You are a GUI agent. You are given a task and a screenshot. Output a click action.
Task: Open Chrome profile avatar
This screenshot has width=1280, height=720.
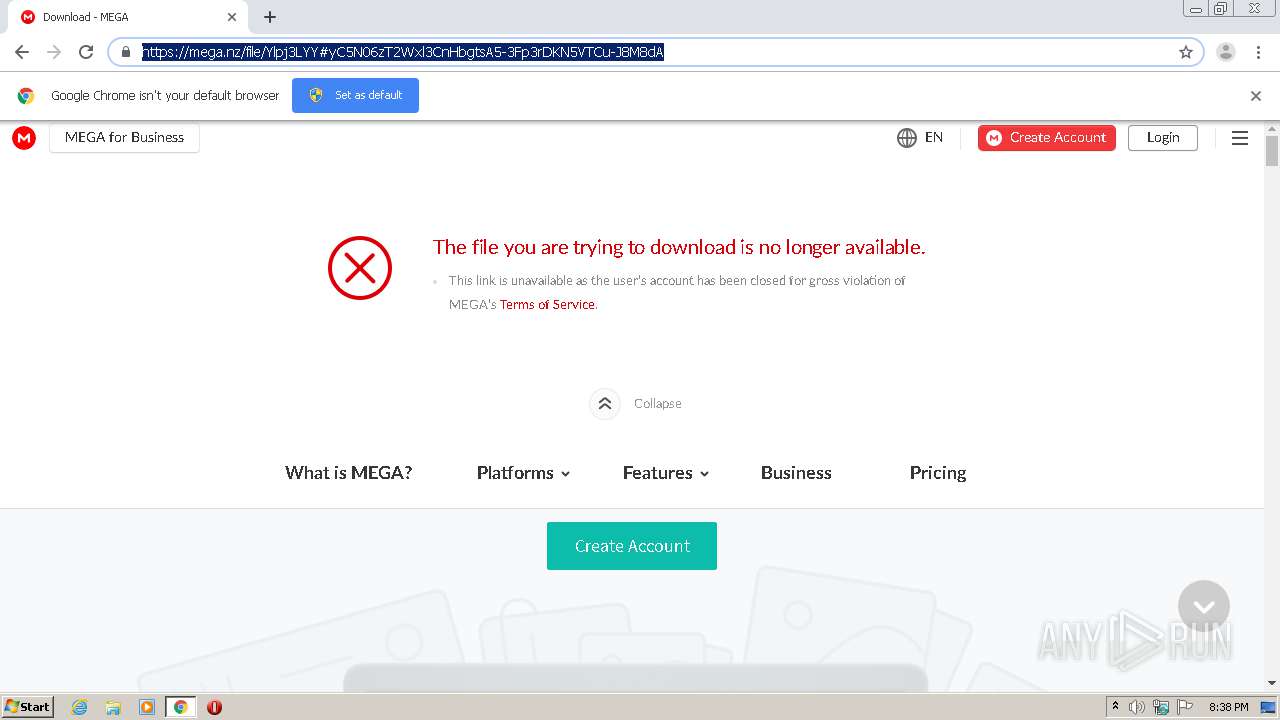pos(1226,52)
